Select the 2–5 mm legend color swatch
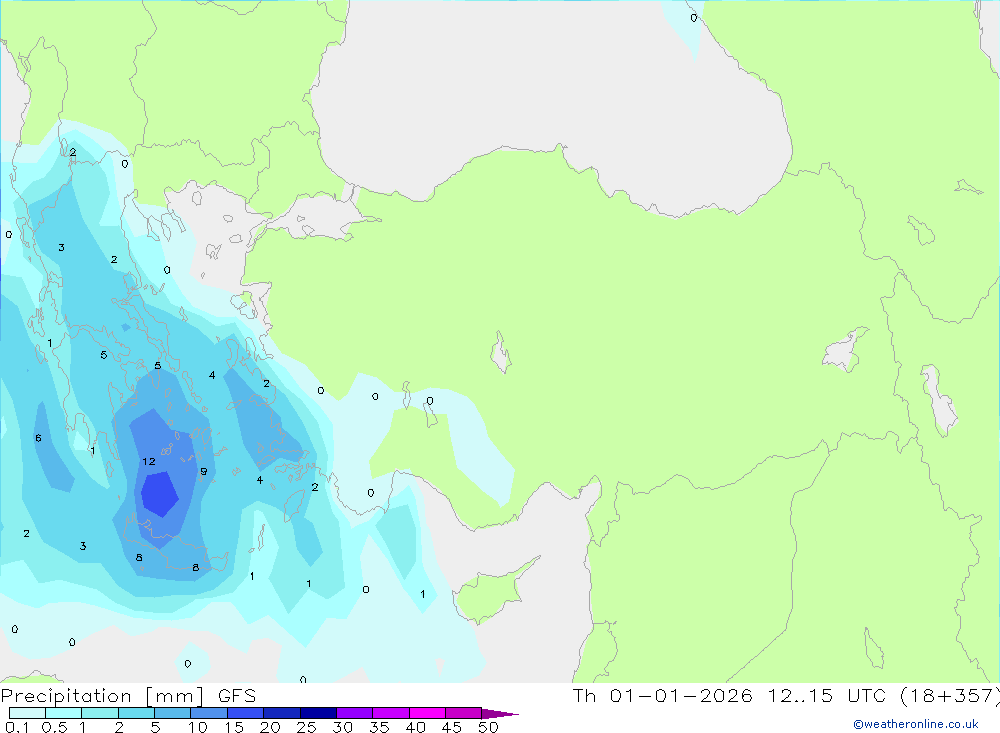1000x733 pixels. point(136,713)
